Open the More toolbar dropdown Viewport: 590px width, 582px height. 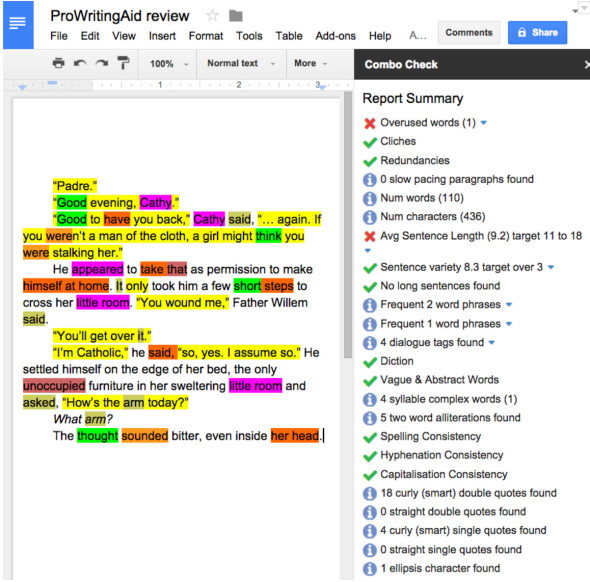tap(310, 63)
